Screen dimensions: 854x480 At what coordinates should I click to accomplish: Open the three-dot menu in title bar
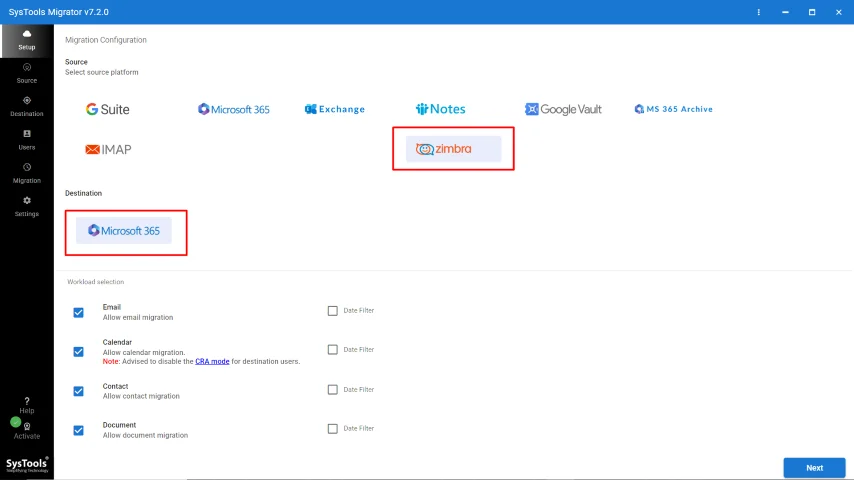(x=758, y=12)
